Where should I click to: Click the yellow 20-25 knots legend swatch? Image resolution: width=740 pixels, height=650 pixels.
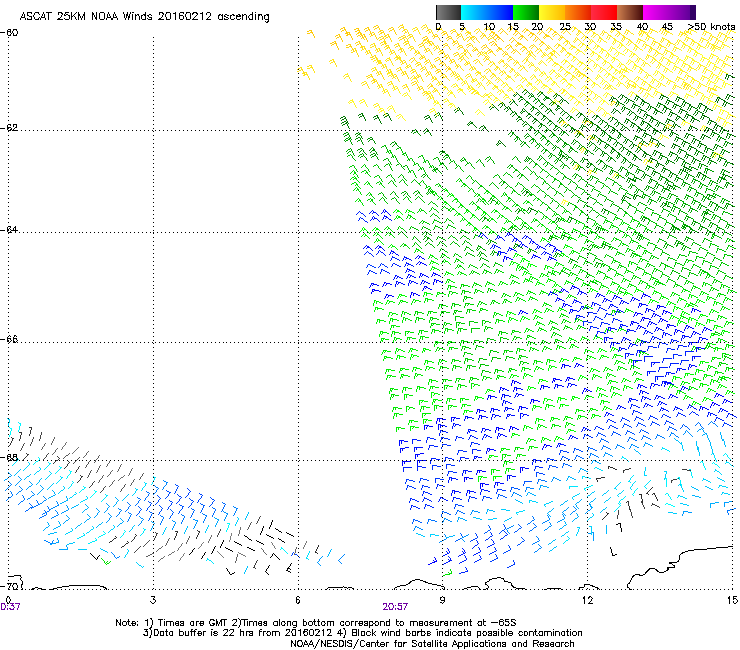pos(552,12)
